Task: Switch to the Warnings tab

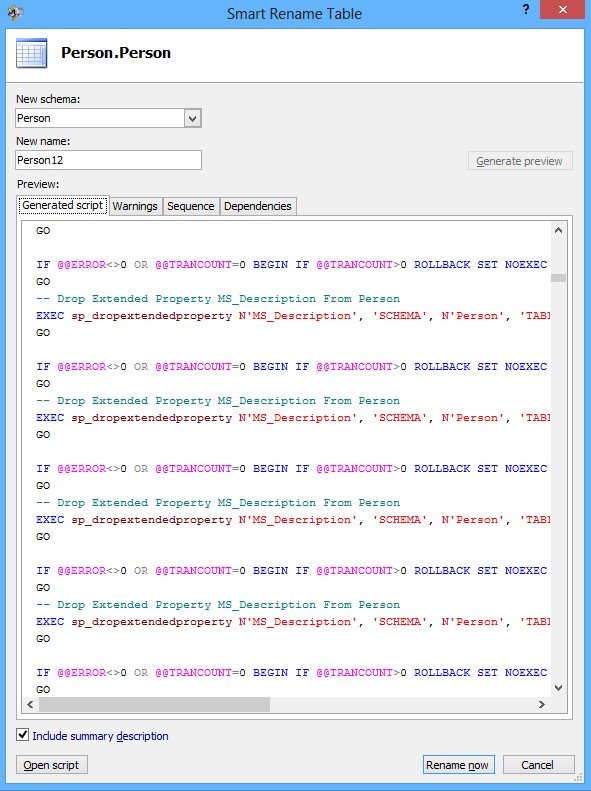Action: [x=135, y=206]
